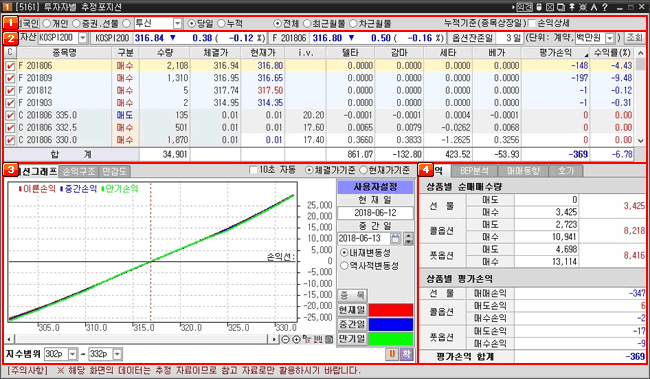
Task: Click the orange U icon button
Action: (x=392, y=354)
